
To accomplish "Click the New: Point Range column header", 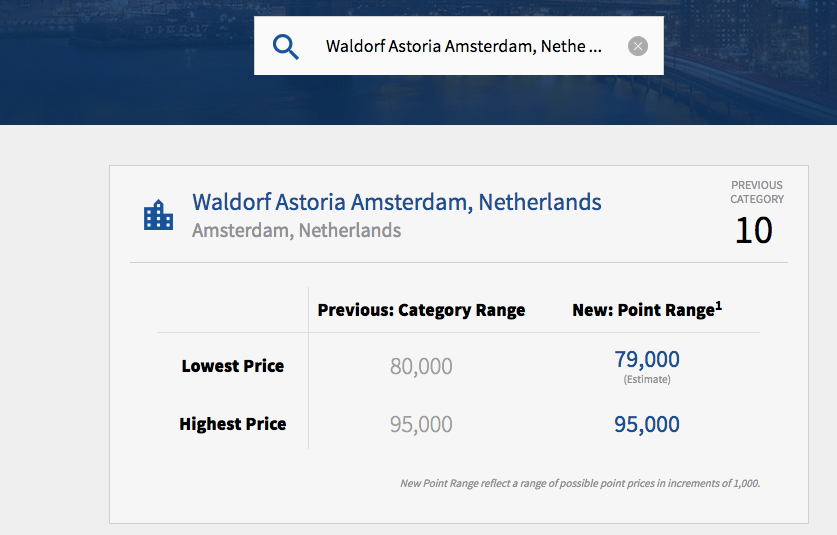I will pyautogui.click(x=642, y=310).
